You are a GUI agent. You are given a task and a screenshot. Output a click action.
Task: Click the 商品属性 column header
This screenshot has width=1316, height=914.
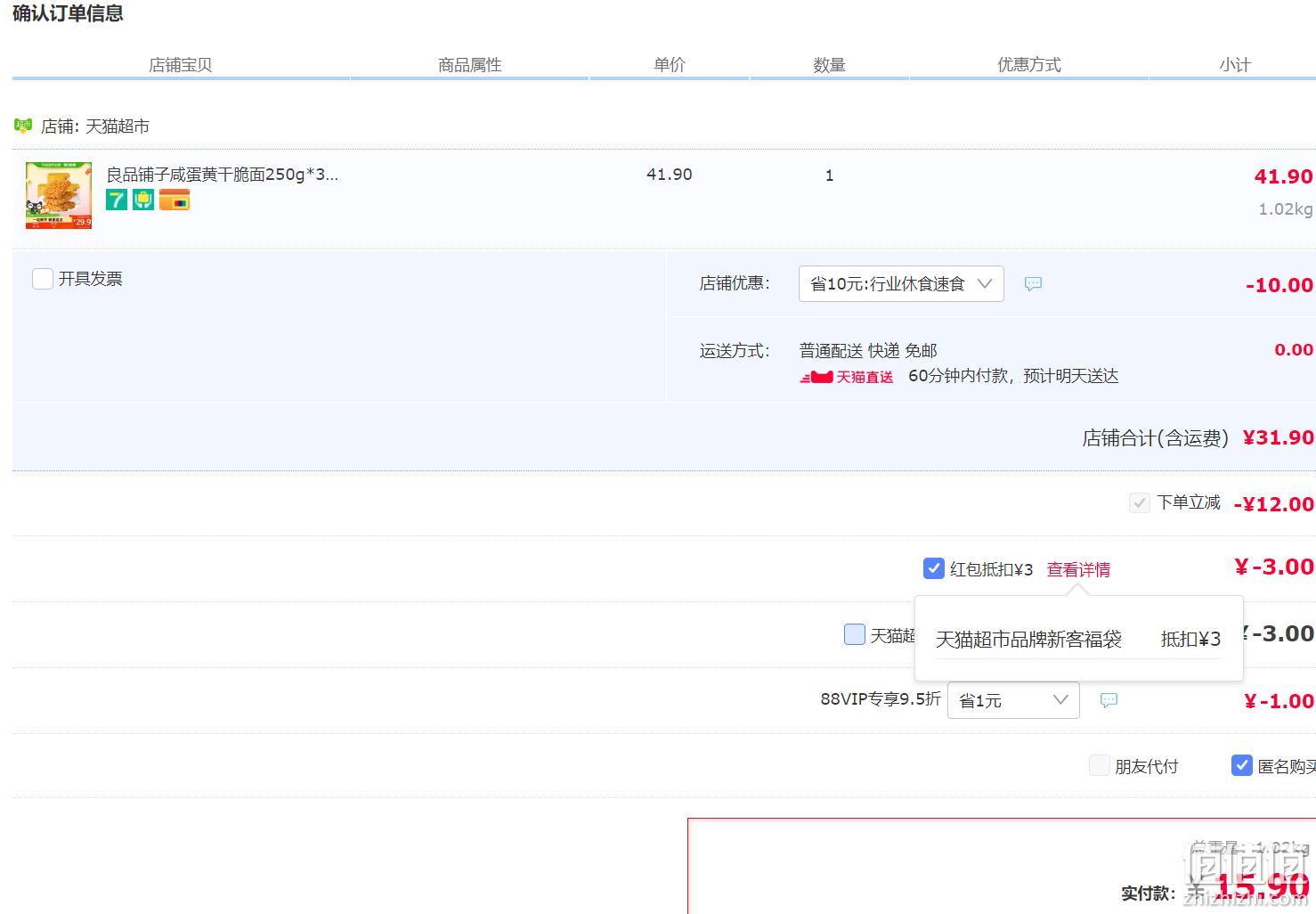click(x=470, y=65)
